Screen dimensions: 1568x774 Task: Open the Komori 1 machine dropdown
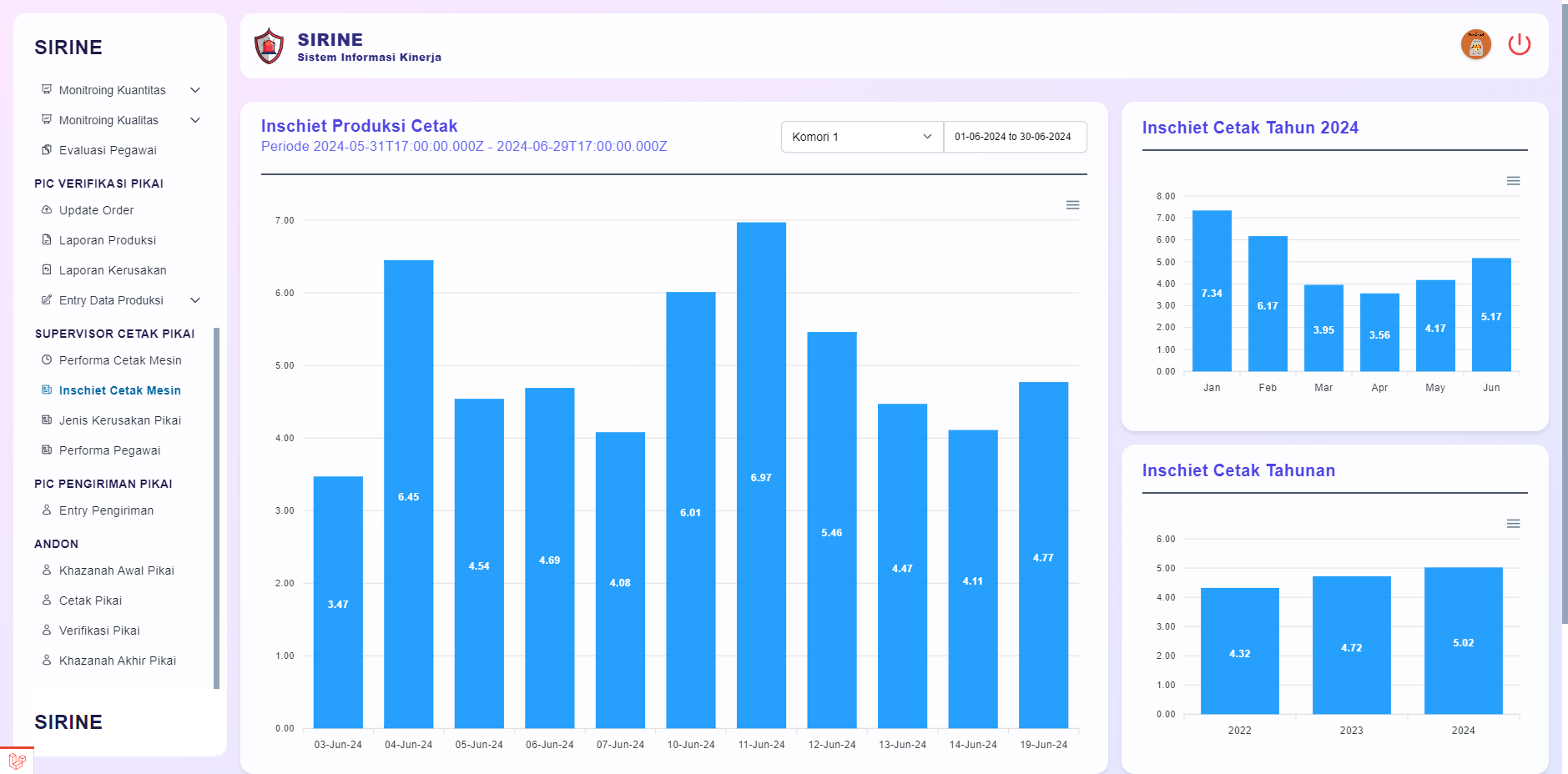(x=861, y=137)
